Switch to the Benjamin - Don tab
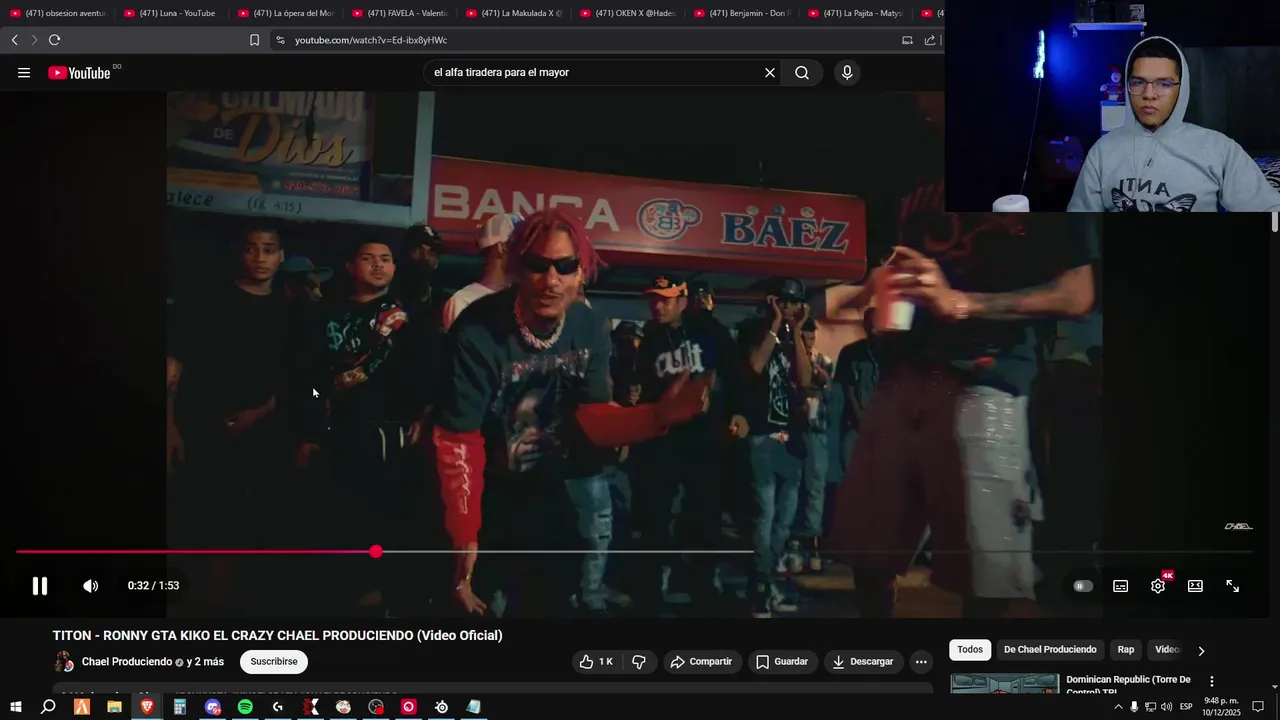Screen dimensions: 1280x720 [x=742, y=13]
